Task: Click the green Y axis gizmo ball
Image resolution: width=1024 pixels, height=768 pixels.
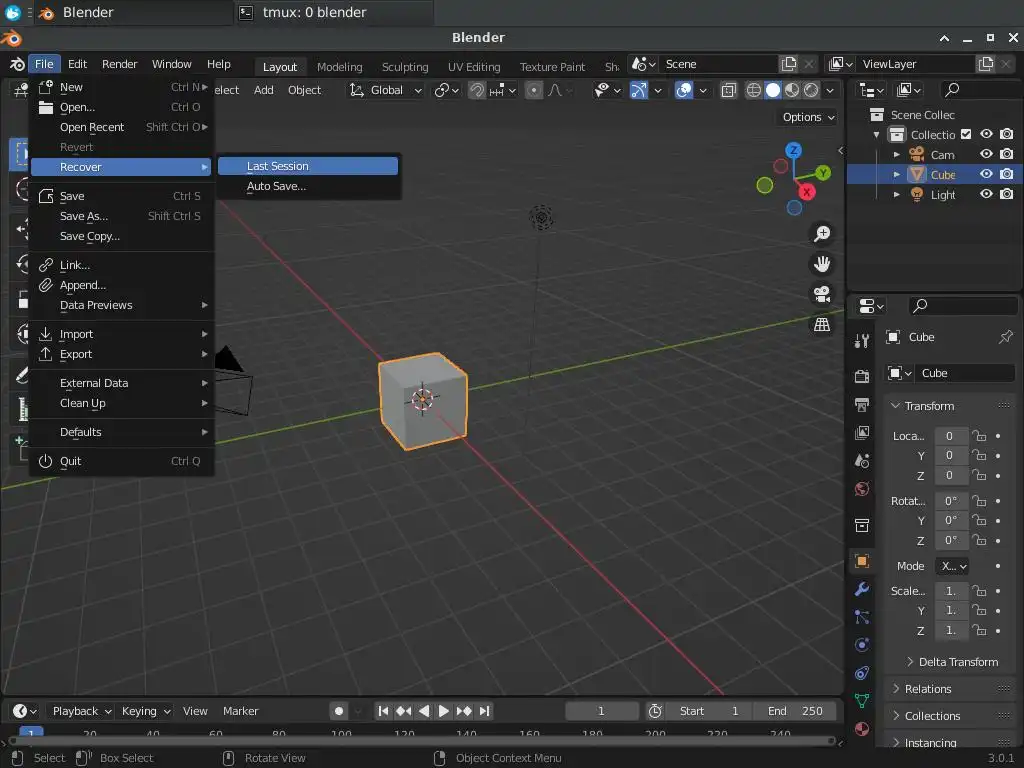Action: [x=823, y=172]
